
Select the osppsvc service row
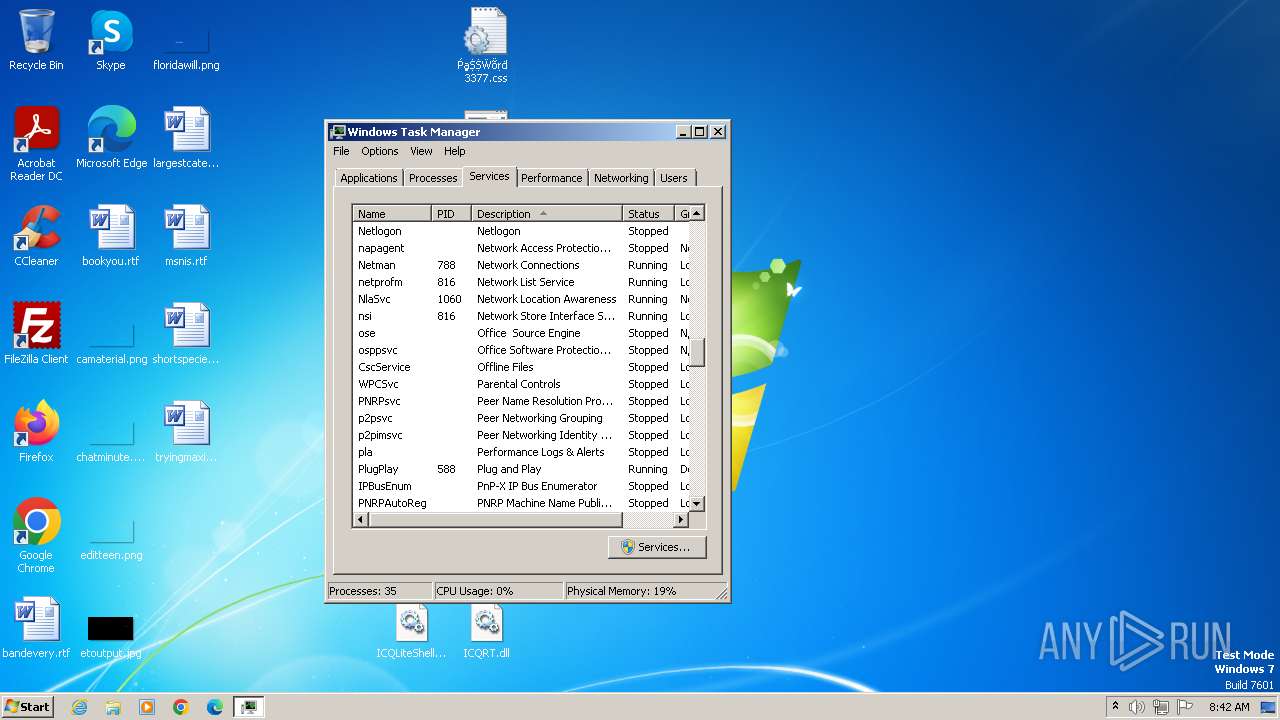pyautogui.click(x=521, y=350)
